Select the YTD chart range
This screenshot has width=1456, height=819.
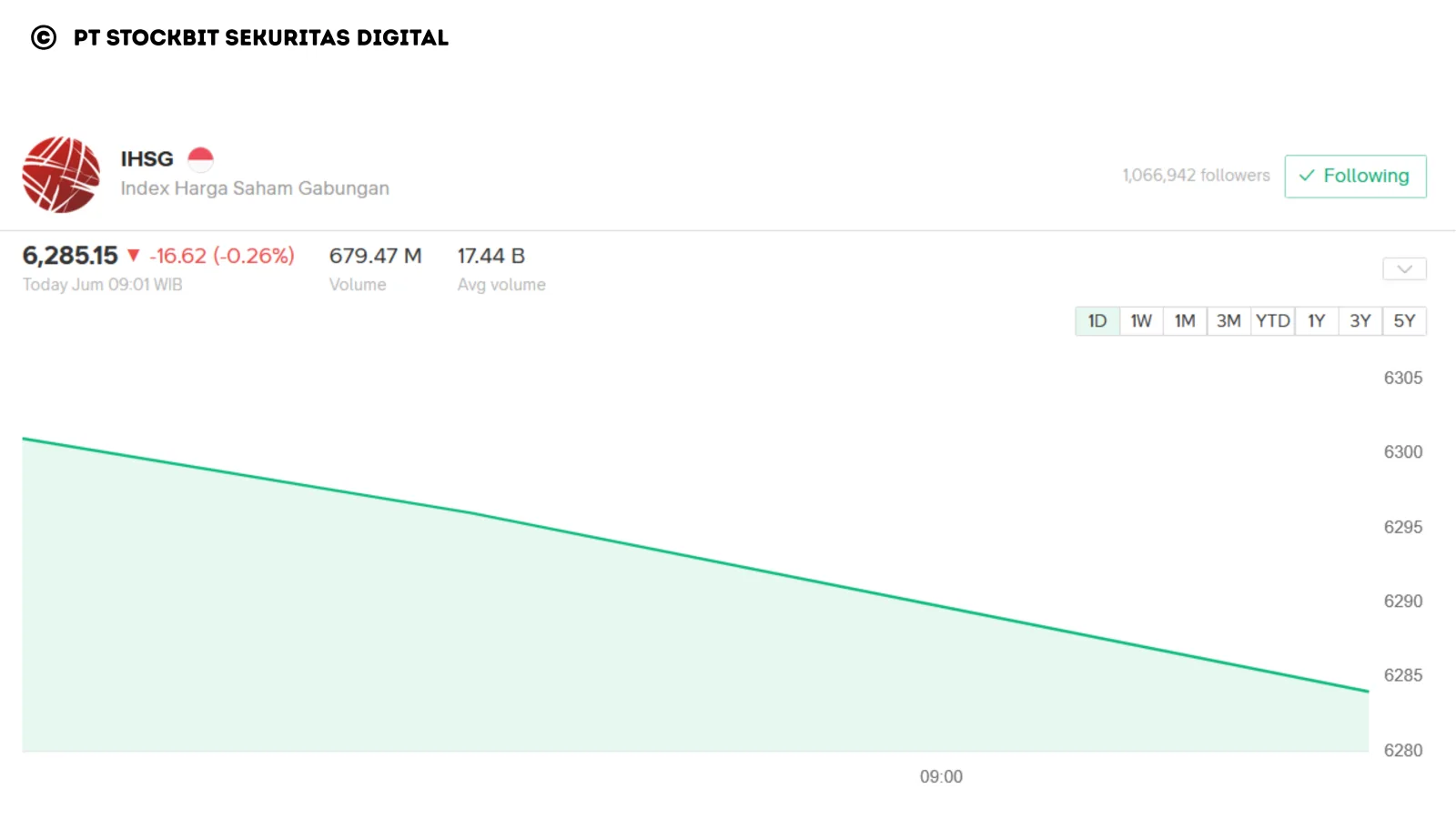[1273, 321]
